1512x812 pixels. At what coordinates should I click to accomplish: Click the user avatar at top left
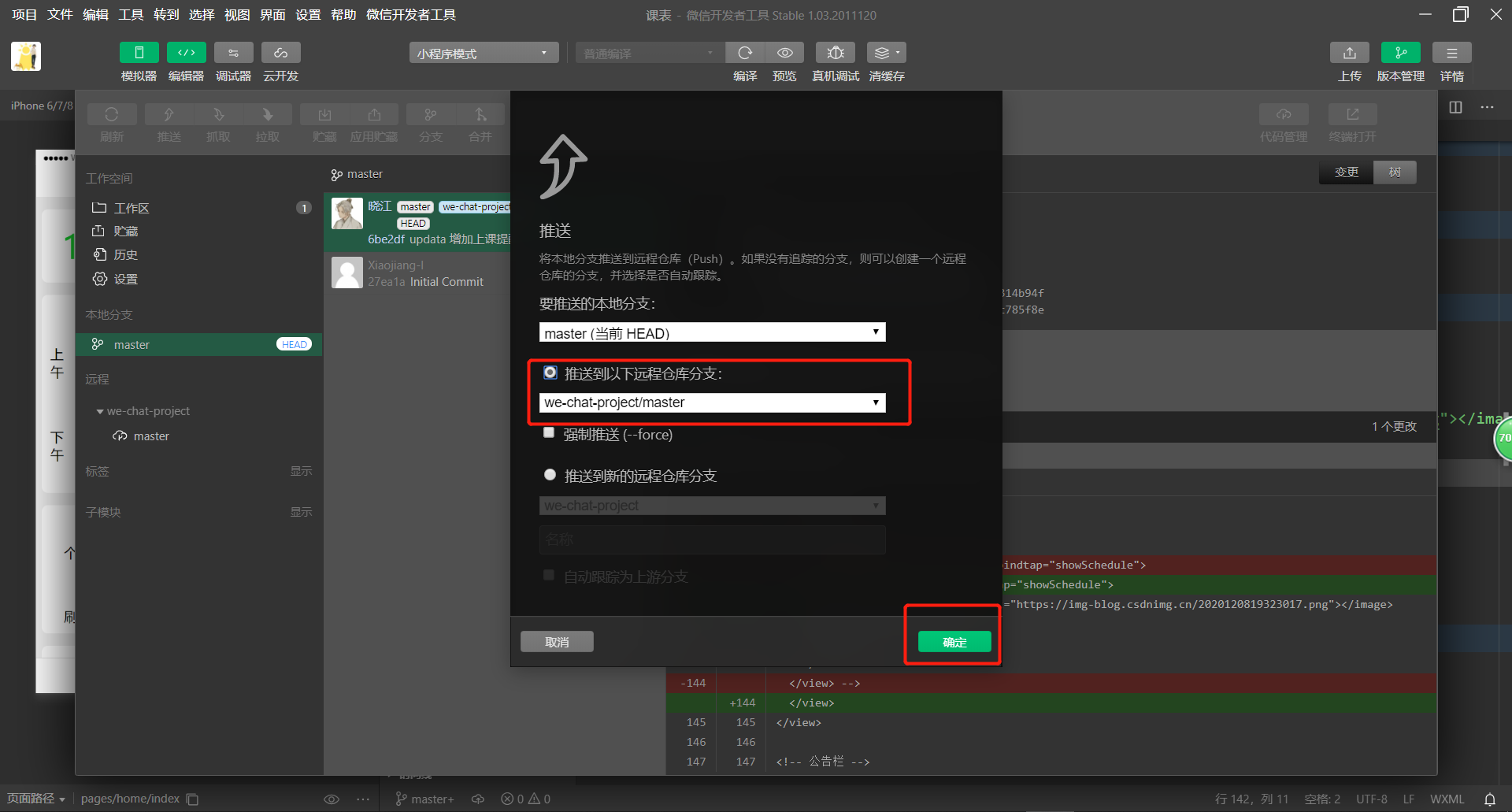pyautogui.click(x=26, y=57)
